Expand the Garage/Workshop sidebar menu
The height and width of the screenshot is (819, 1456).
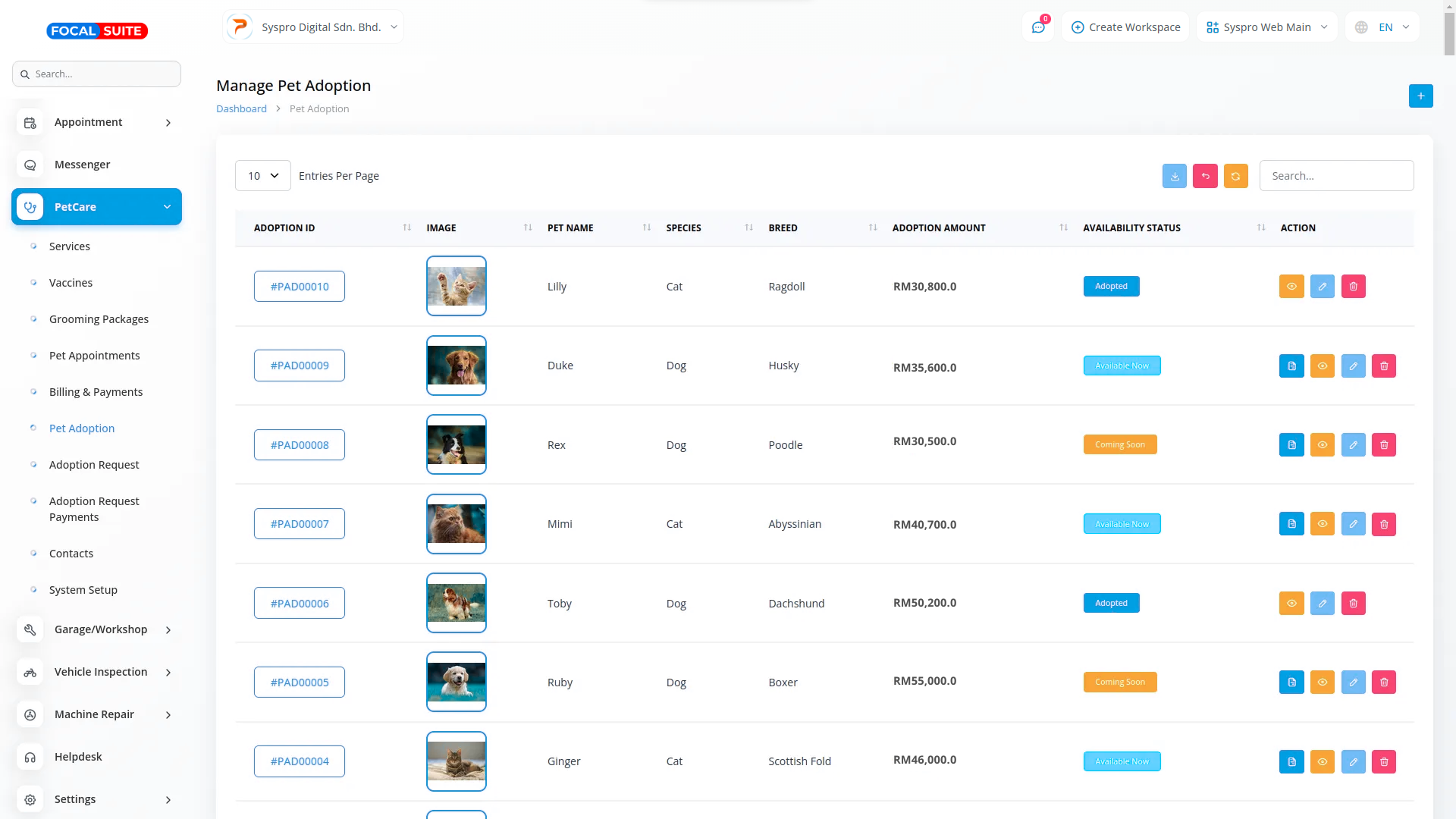pos(101,629)
